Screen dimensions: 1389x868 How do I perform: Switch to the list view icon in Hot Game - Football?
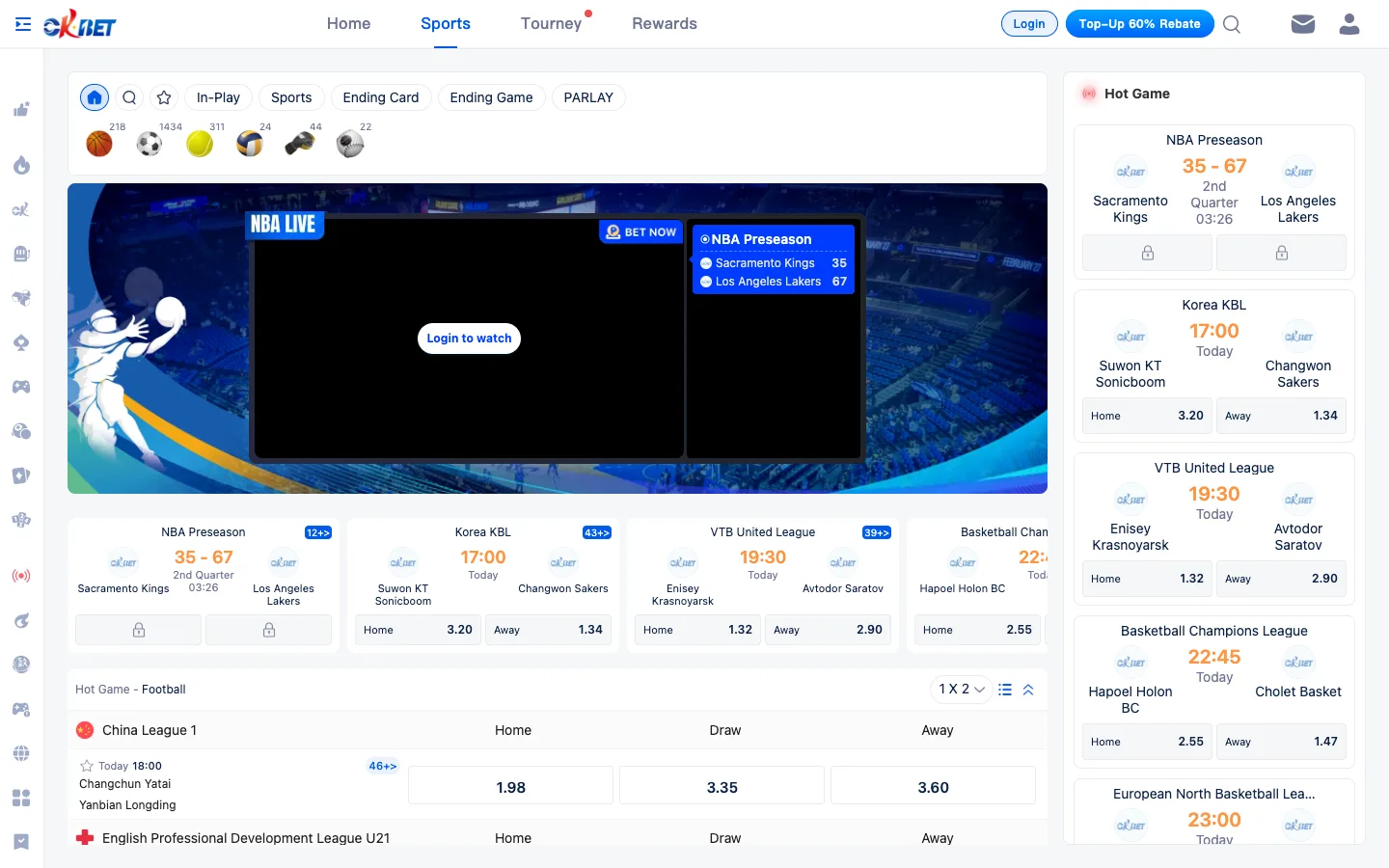point(1005,690)
